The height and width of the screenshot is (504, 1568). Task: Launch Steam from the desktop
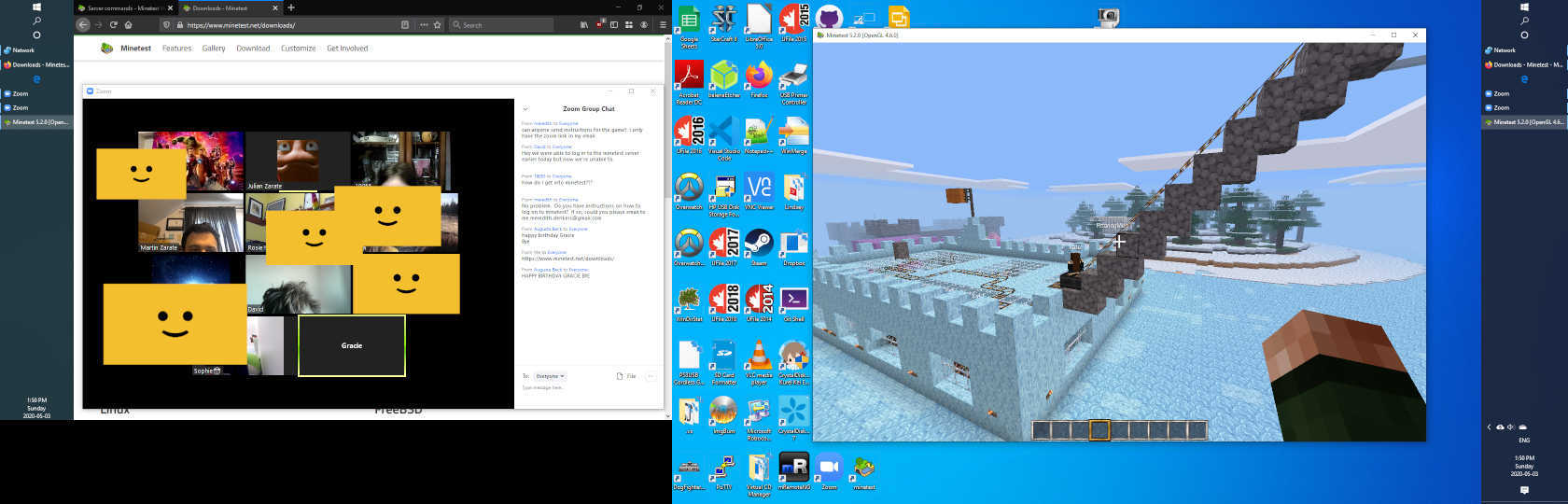tap(759, 248)
